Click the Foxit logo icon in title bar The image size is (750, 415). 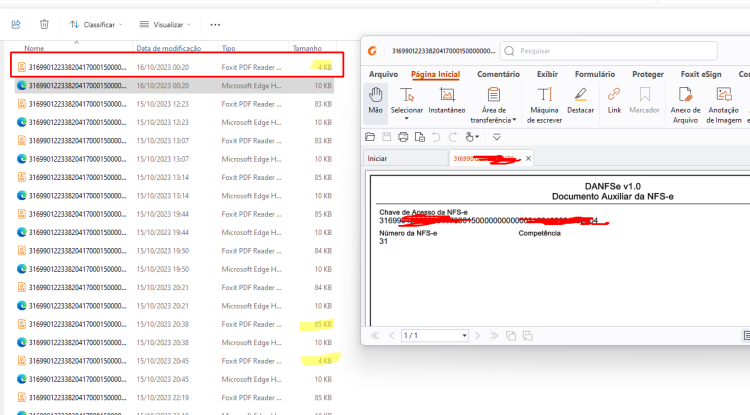[x=373, y=51]
